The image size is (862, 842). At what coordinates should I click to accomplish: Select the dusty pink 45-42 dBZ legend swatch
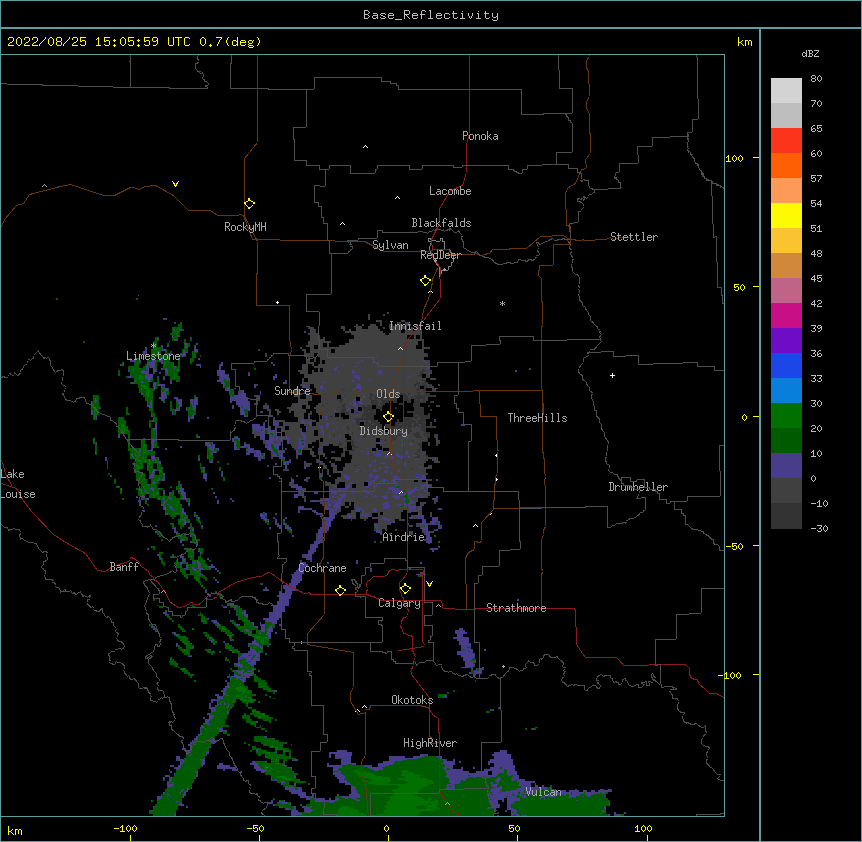(x=786, y=290)
